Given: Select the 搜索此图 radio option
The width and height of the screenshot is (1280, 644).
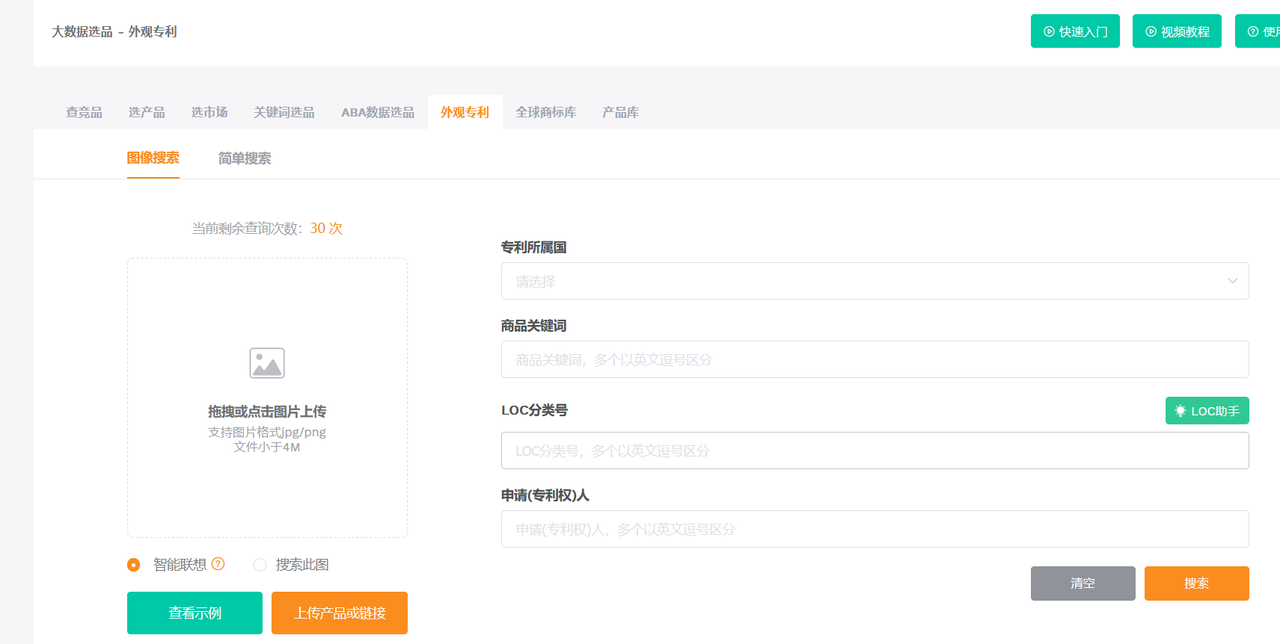Looking at the screenshot, I should [260, 565].
